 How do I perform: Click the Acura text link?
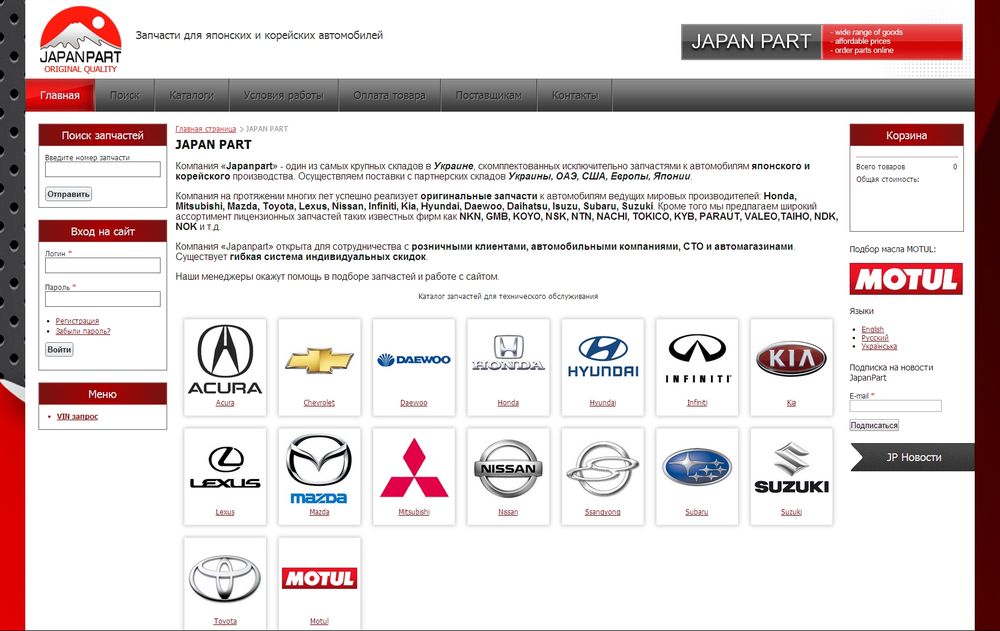[x=225, y=403]
